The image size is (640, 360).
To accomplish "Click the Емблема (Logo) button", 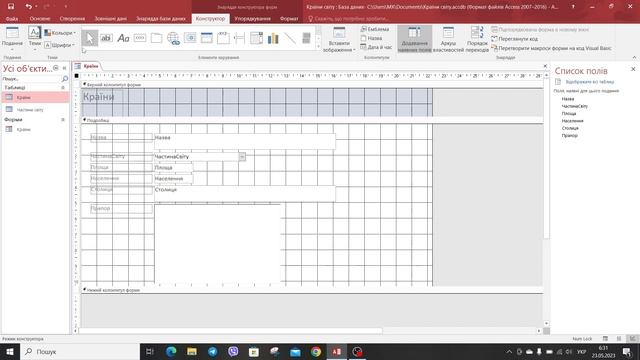I will tap(375, 29).
